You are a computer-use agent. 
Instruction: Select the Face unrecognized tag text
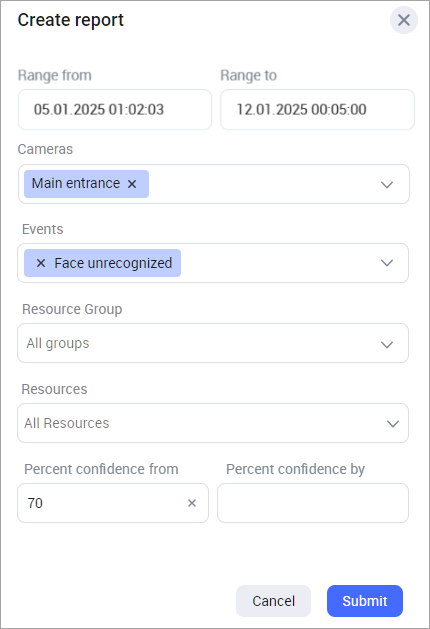click(x=113, y=263)
